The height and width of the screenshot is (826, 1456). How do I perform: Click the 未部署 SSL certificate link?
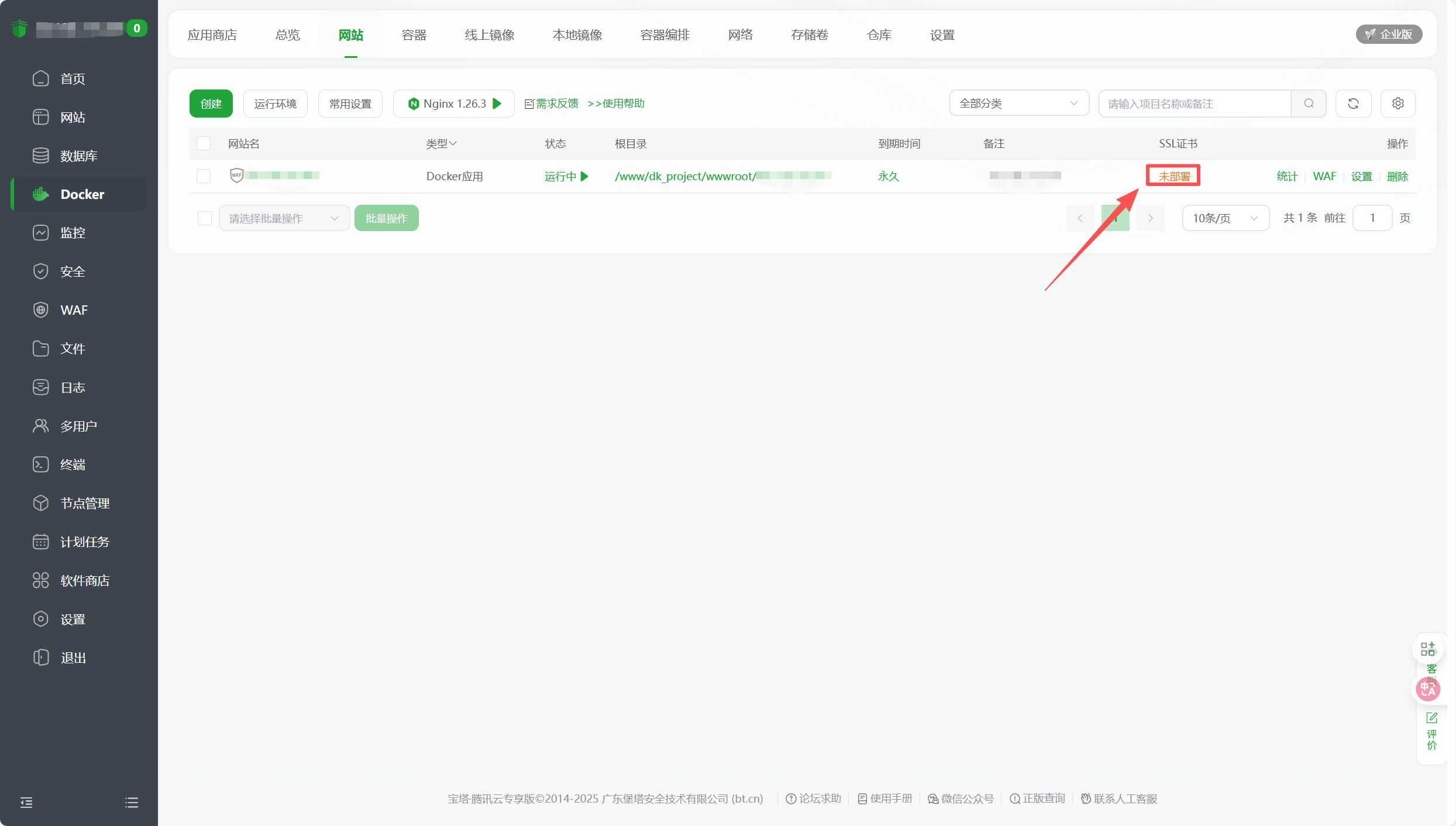(1172, 175)
